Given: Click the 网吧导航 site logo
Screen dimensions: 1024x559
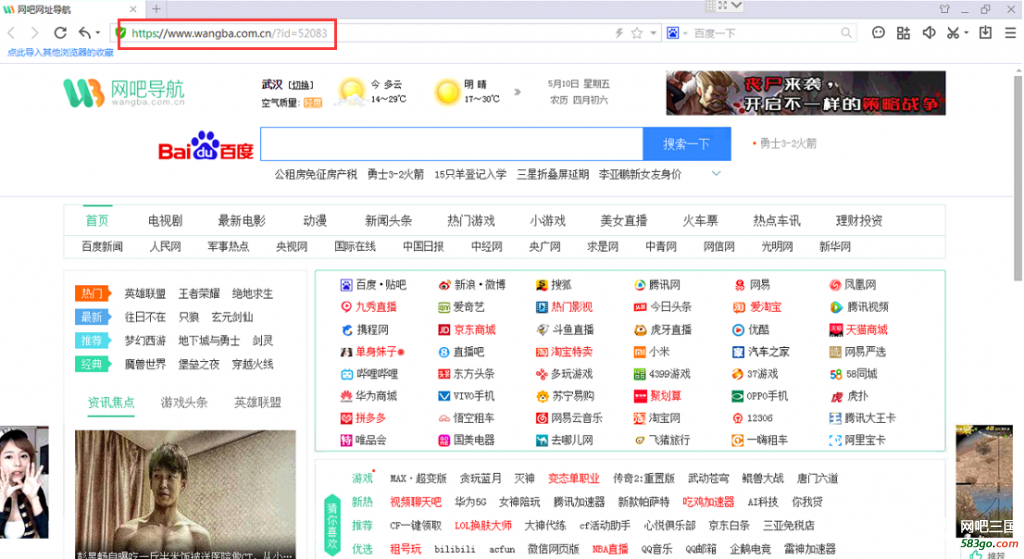Looking at the screenshot, I should tap(124, 93).
